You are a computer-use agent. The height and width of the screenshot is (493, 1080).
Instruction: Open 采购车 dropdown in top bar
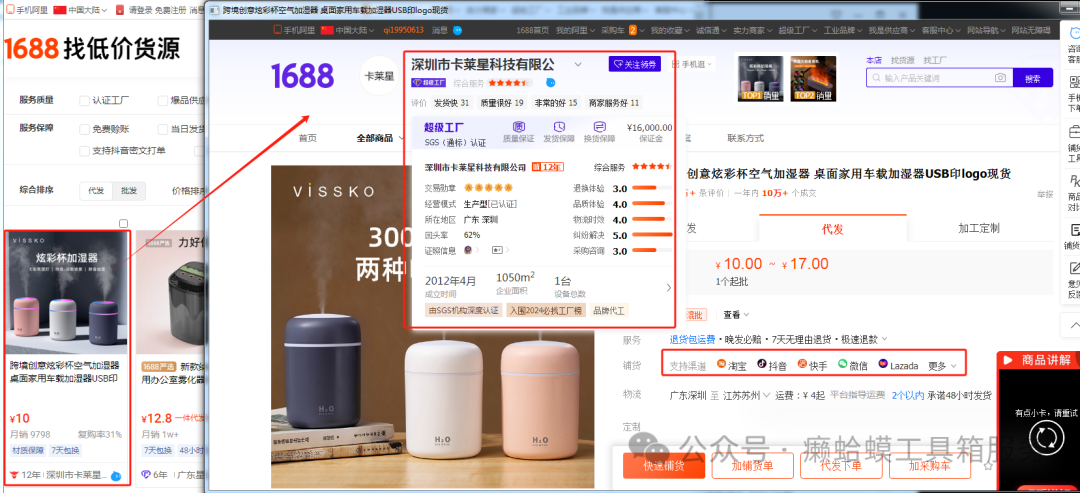622,30
